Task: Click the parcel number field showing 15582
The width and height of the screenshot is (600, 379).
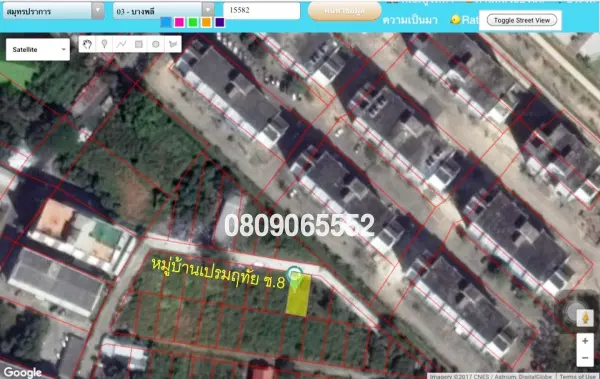Action: (261, 10)
